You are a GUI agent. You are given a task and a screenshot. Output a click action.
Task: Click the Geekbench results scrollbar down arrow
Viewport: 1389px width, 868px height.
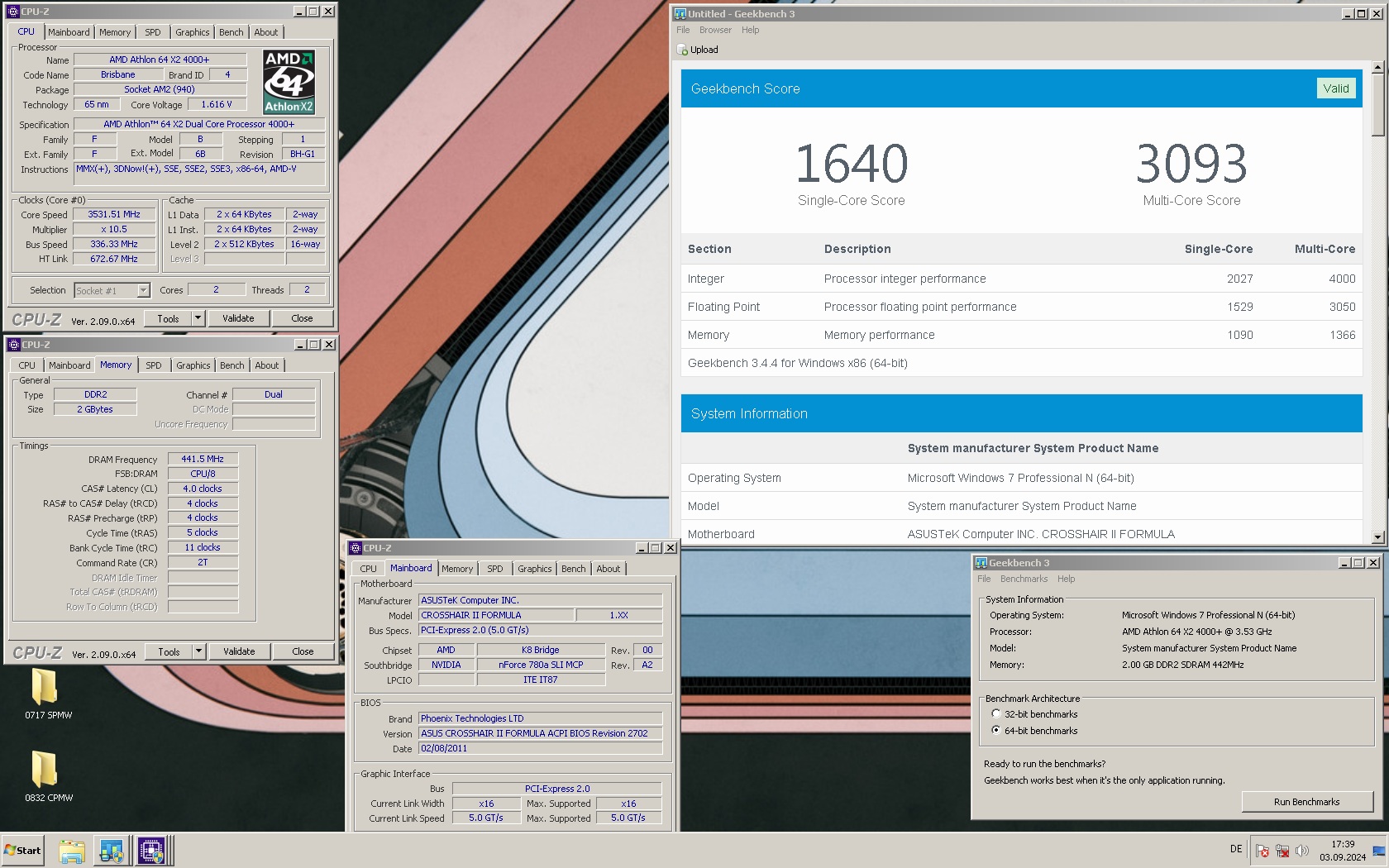[x=1377, y=537]
